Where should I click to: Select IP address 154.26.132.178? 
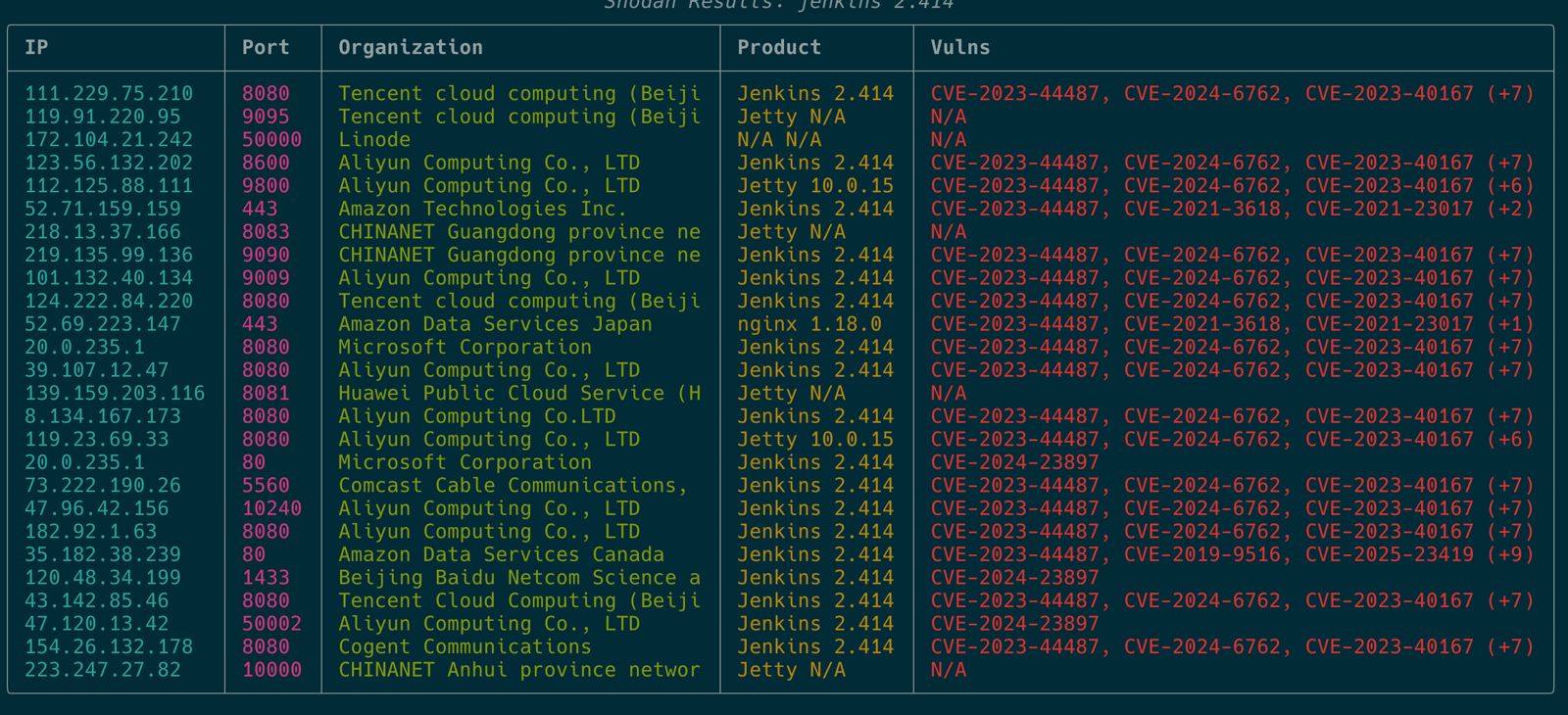pos(109,646)
